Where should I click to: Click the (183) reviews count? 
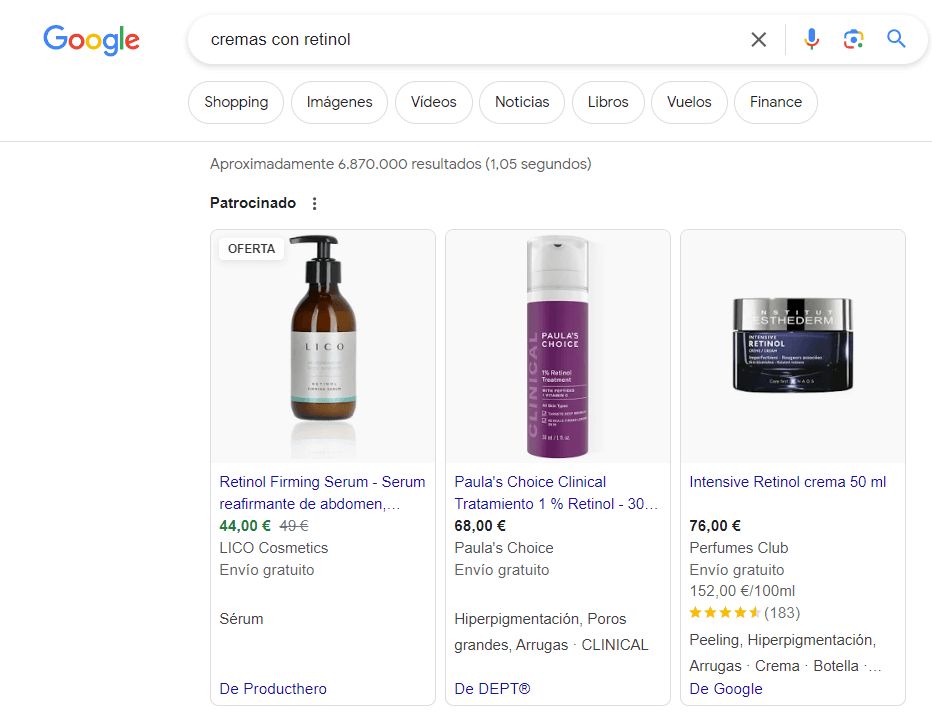pos(782,613)
